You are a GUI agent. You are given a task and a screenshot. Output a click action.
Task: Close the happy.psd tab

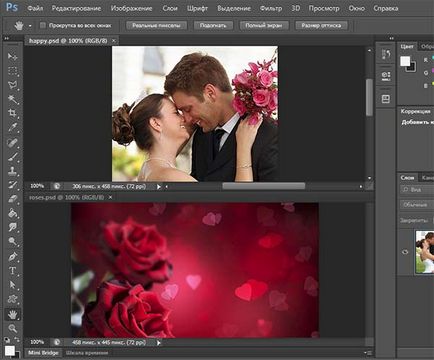coord(114,41)
